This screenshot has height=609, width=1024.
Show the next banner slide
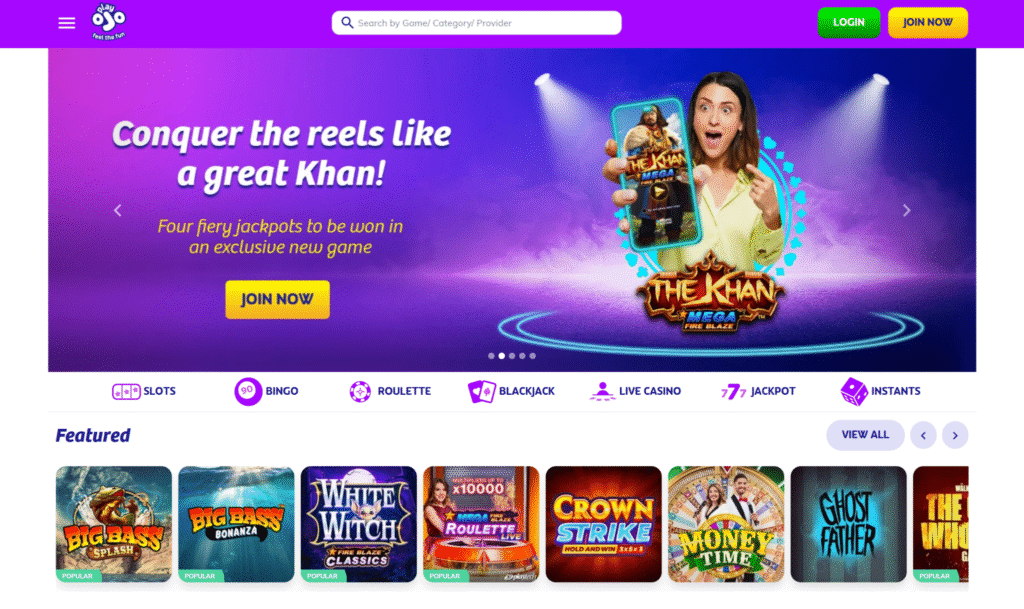coord(906,210)
